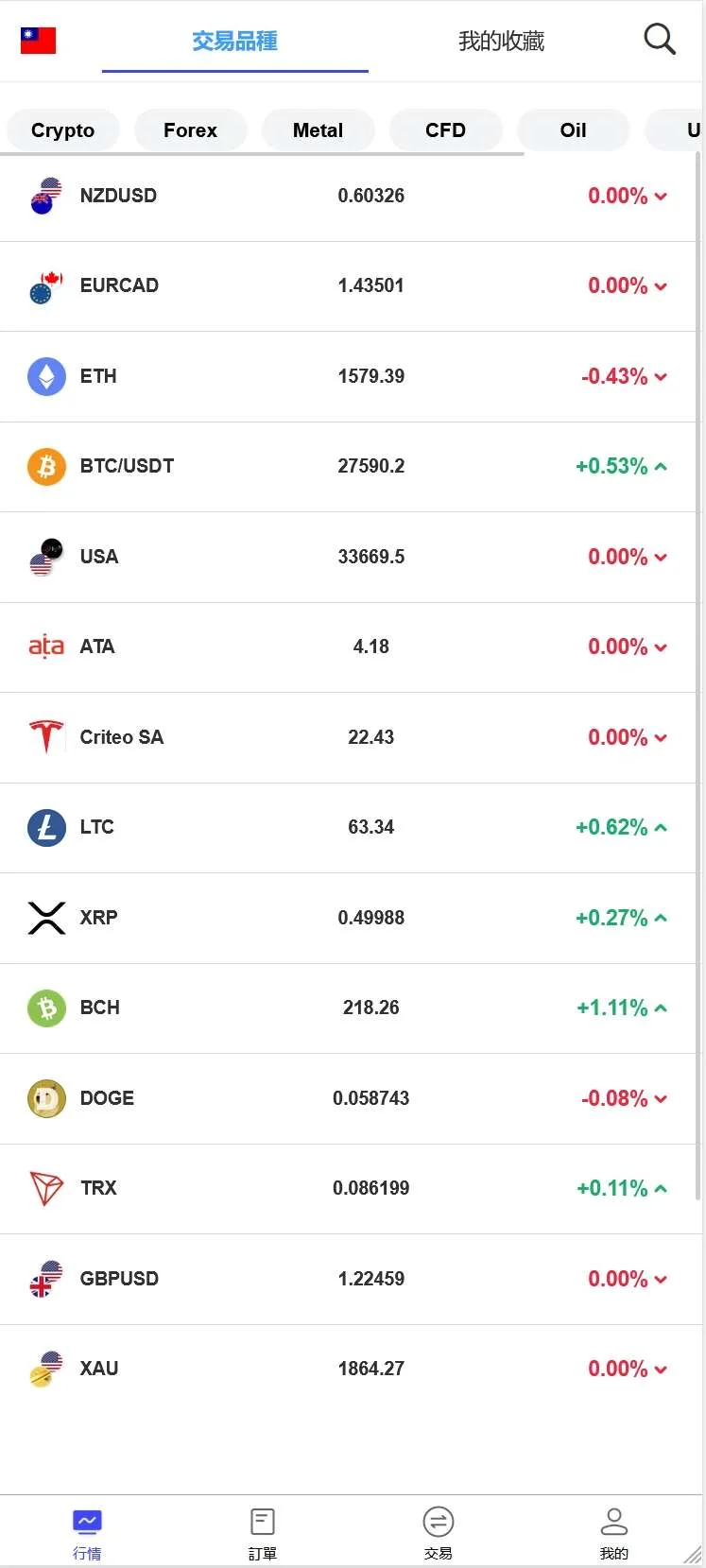
Task: Click the Ethereum coin icon
Action: coord(46,376)
